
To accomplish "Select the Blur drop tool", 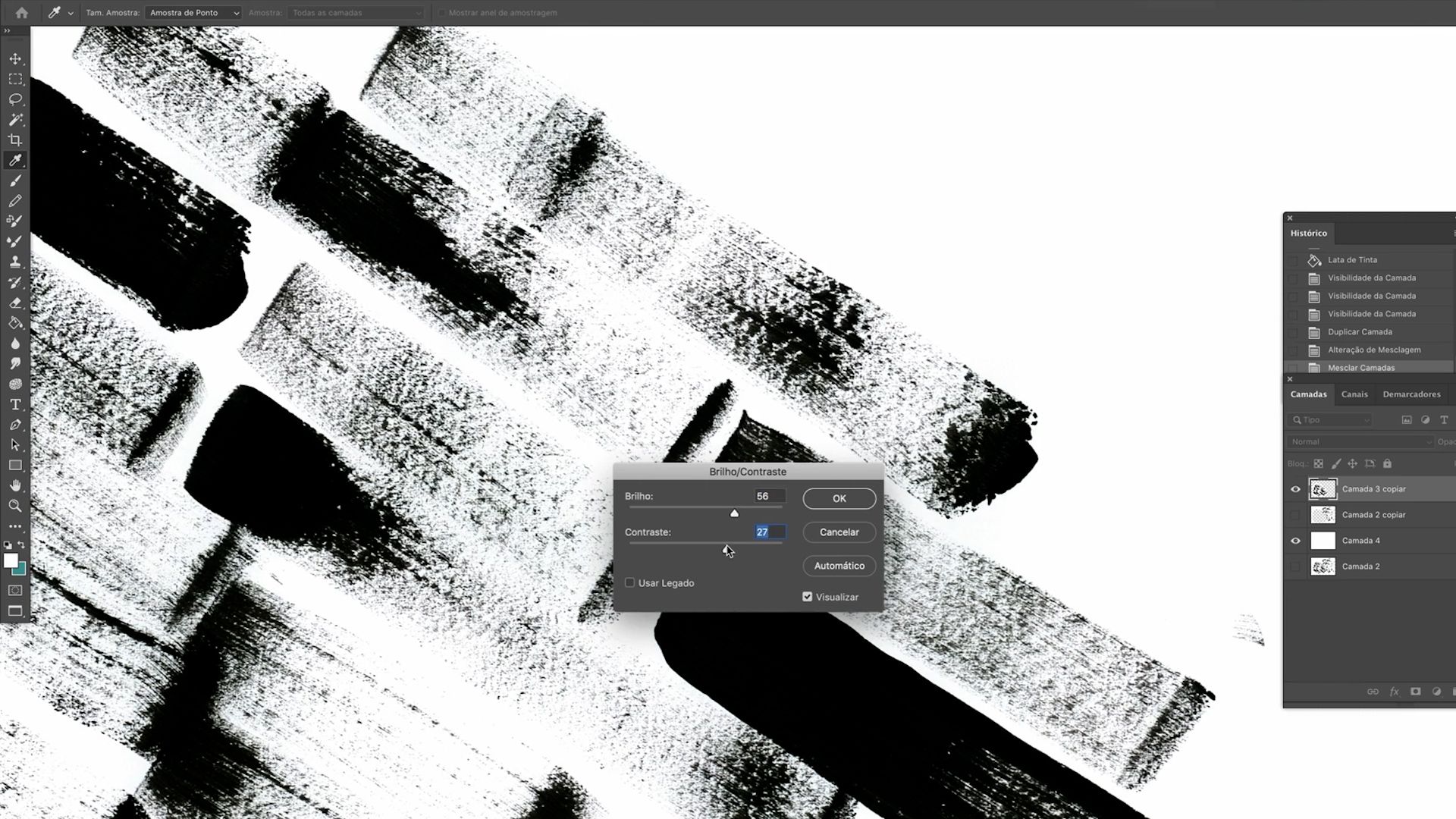I will [x=15, y=344].
